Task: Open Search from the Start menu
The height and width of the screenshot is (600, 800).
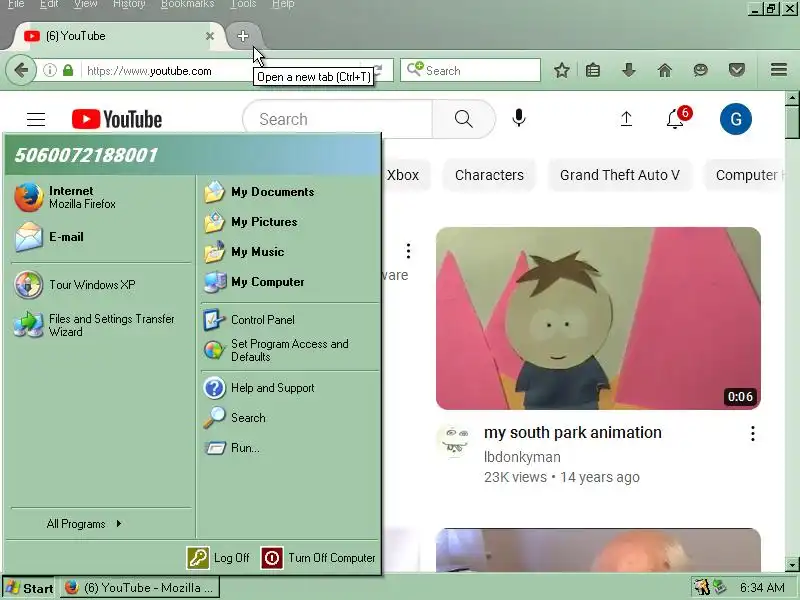Action: click(x=290, y=418)
